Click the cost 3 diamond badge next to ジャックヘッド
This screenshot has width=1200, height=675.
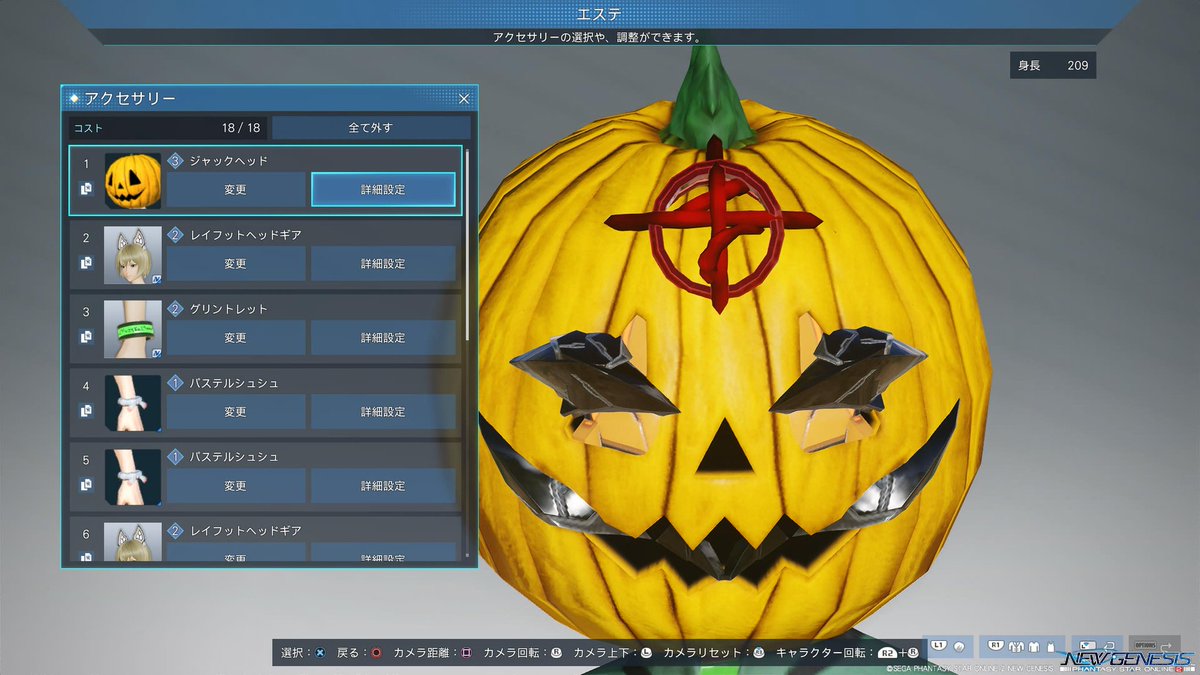click(x=175, y=161)
